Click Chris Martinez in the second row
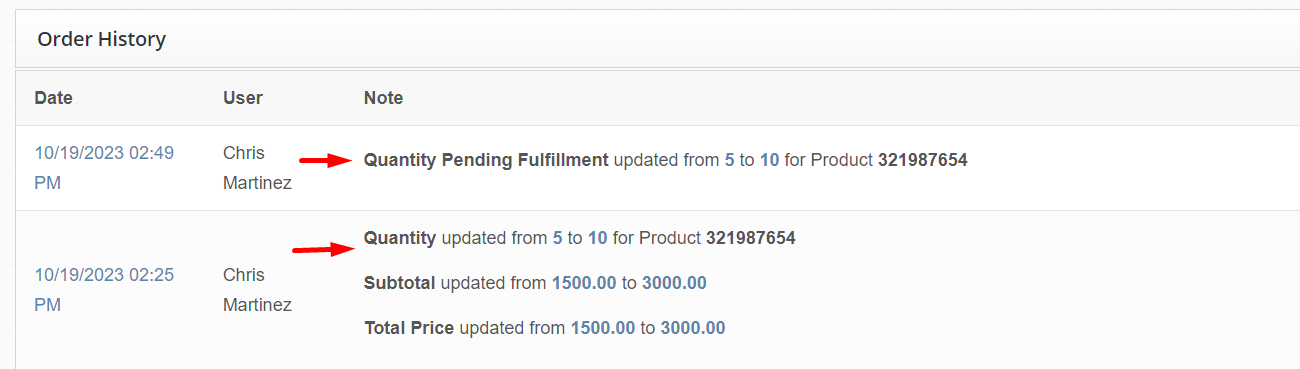Image resolution: width=1300 pixels, height=369 pixels. click(257, 290)
